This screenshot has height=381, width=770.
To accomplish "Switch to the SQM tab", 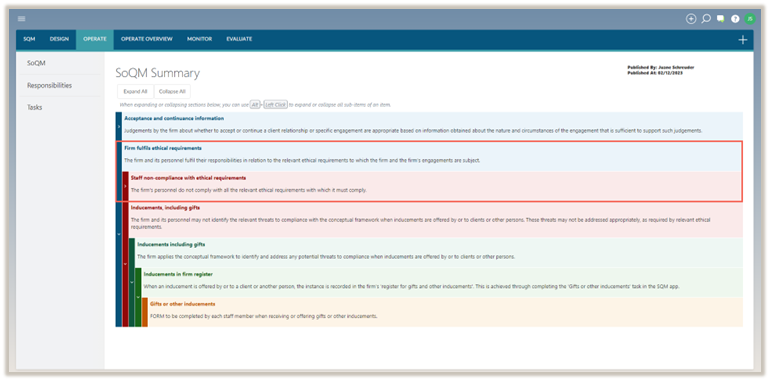I will pos(29,39).
